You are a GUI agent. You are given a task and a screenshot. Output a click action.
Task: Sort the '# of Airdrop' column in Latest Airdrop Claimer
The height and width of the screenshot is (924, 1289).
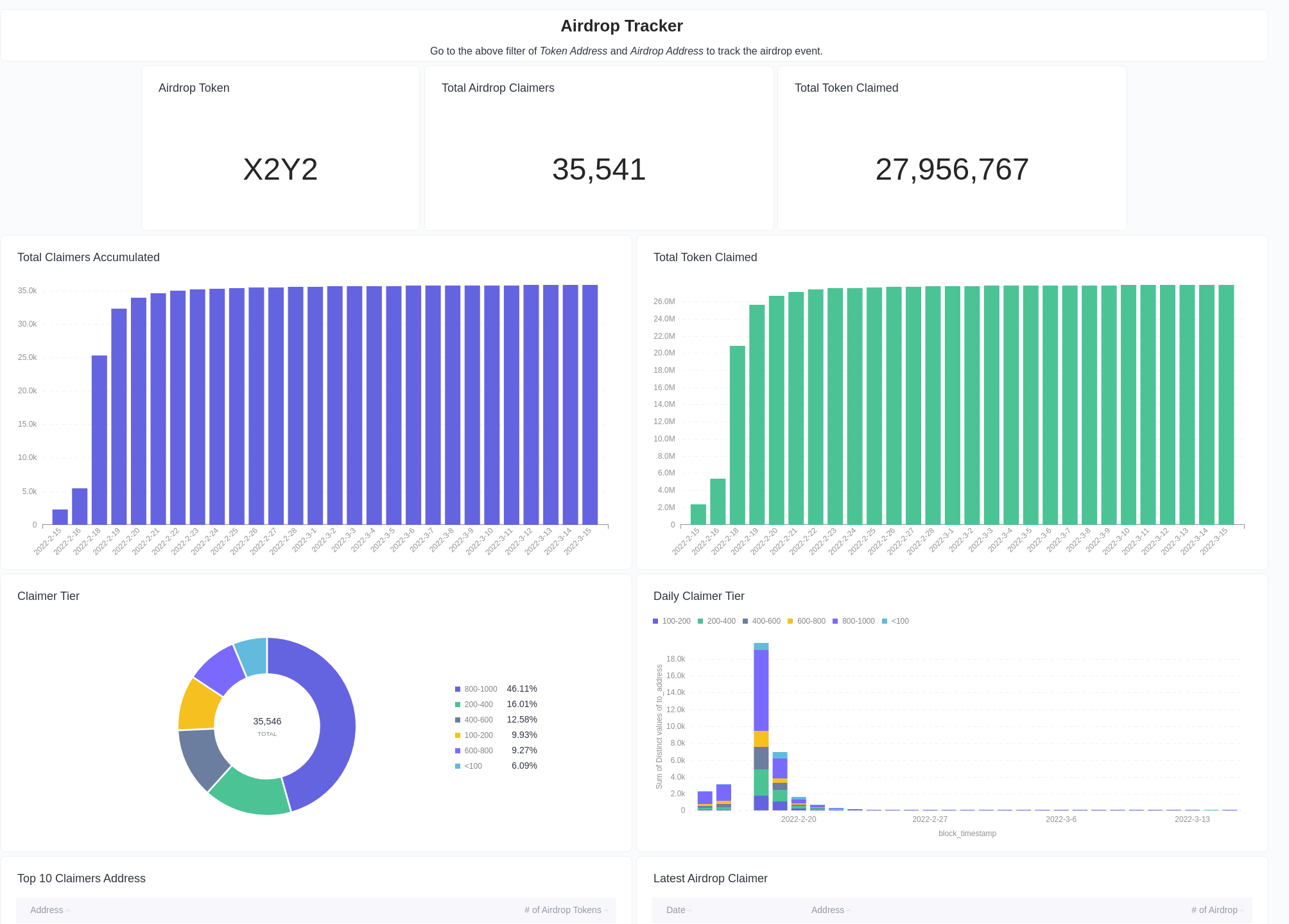tap(1242, 911)
